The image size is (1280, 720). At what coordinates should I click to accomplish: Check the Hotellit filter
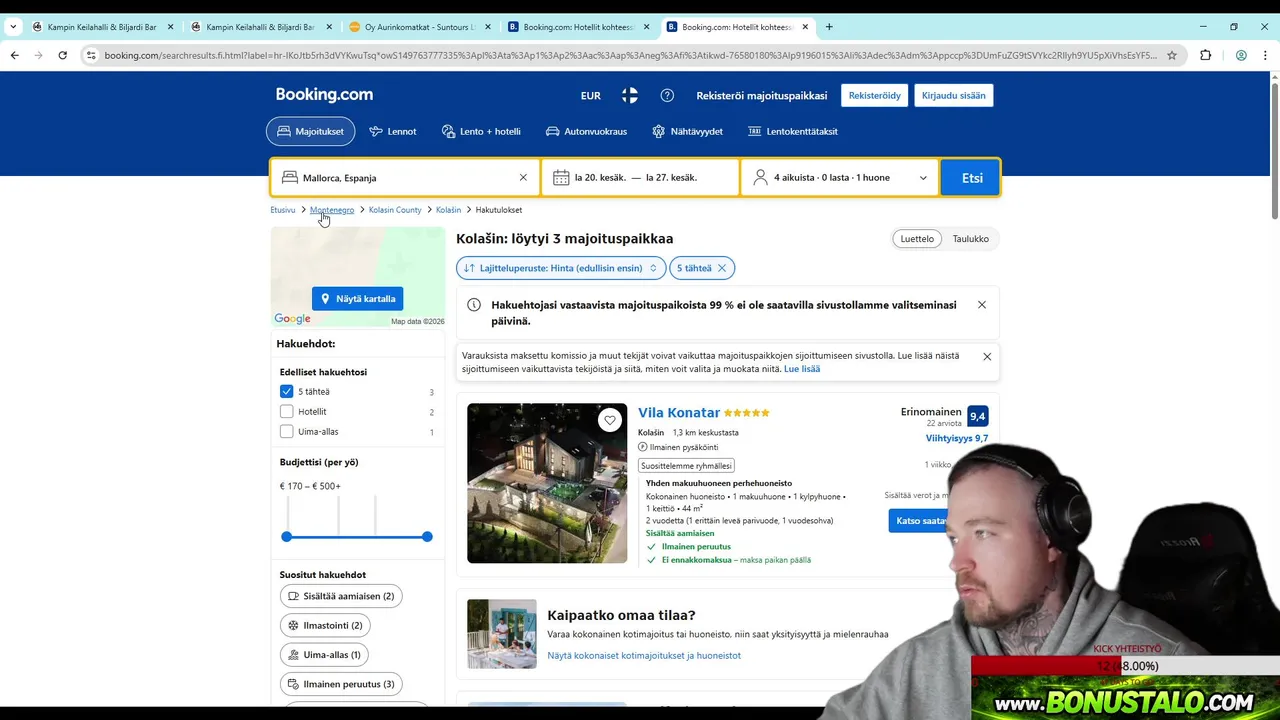(287, 412)
